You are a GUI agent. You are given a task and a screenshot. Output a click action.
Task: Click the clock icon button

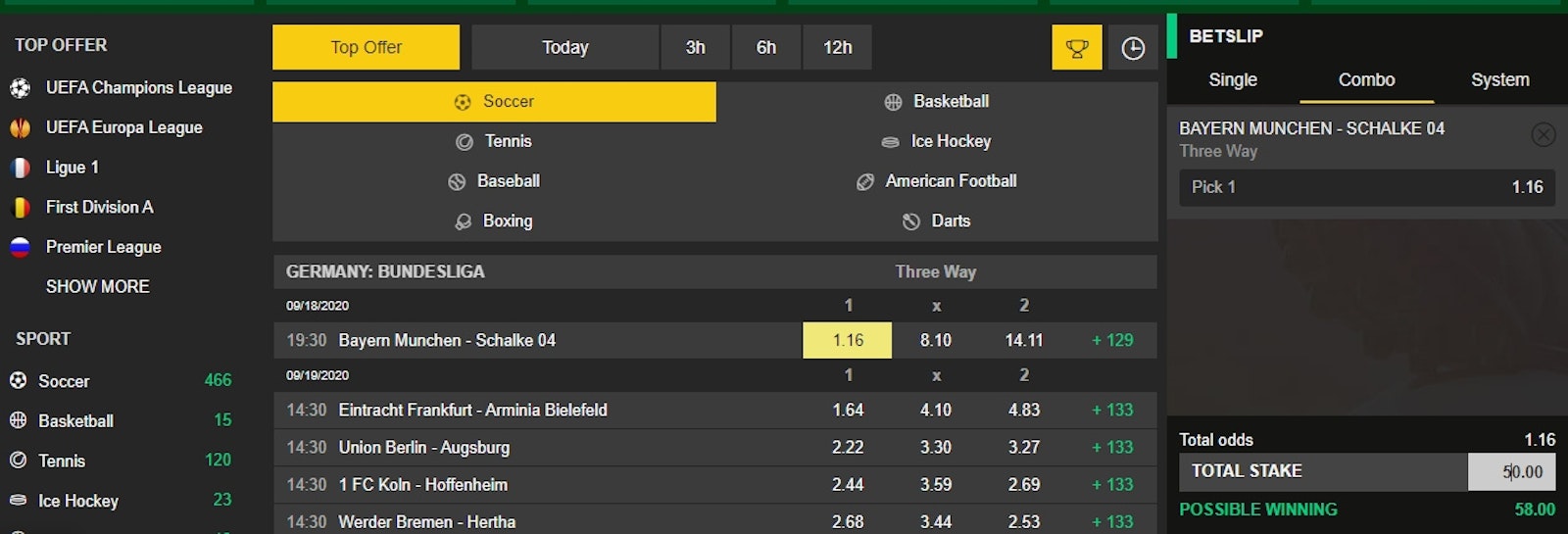coord(1133,48)
